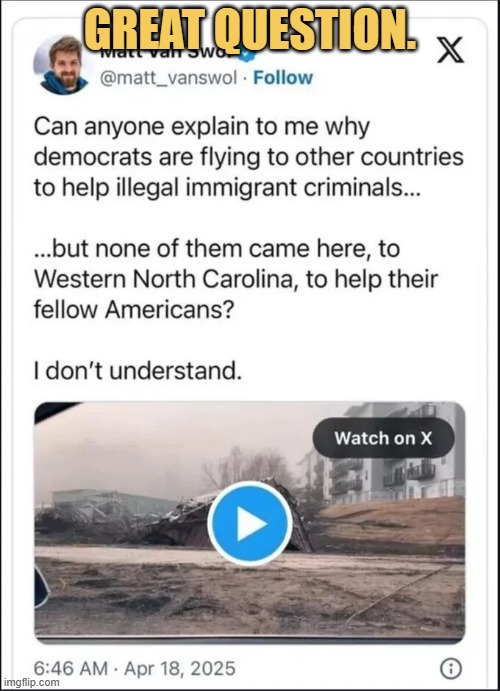Viewport: 500px width, 691px height.
Task: Click the 'Can anyone explain to me why' line
Action: coord(202,127)
